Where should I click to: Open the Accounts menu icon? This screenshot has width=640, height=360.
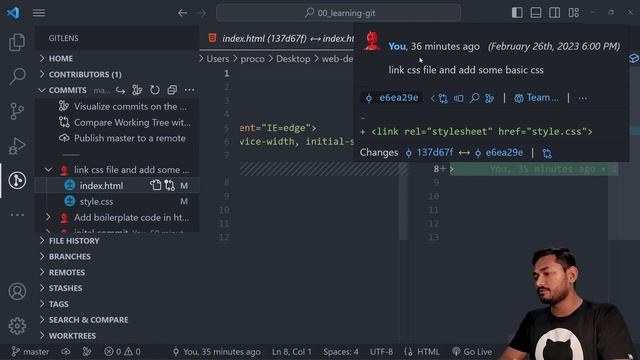17,291
